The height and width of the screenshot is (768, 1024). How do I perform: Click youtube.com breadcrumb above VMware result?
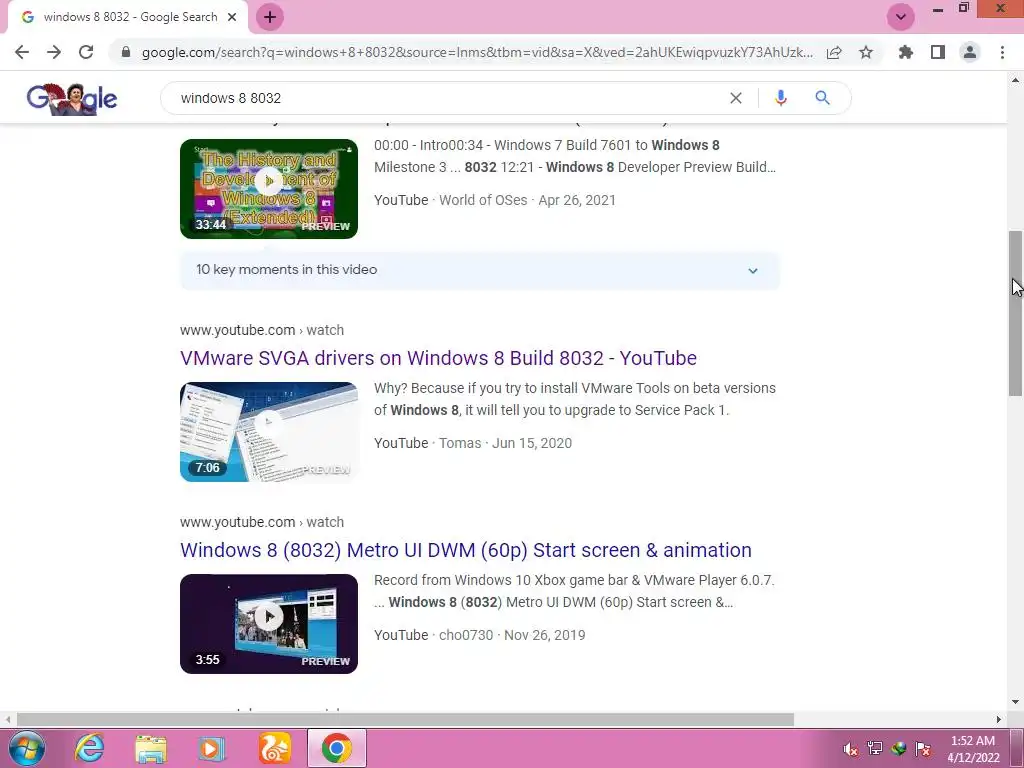[x=262, y=330]
